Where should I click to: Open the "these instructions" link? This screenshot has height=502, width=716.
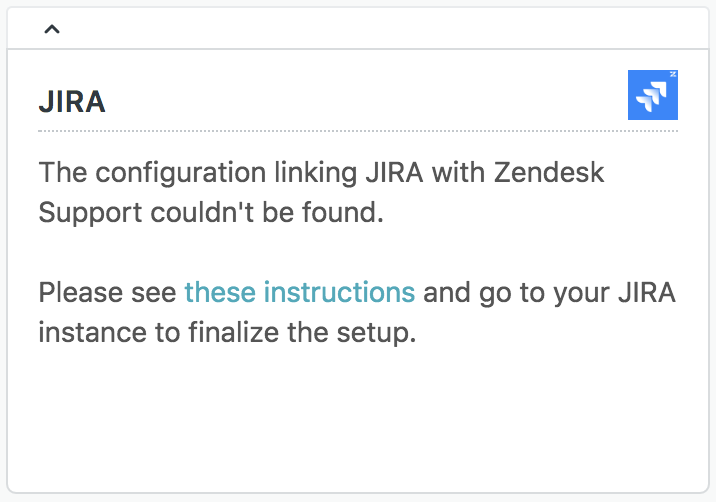tap(299, 292)
